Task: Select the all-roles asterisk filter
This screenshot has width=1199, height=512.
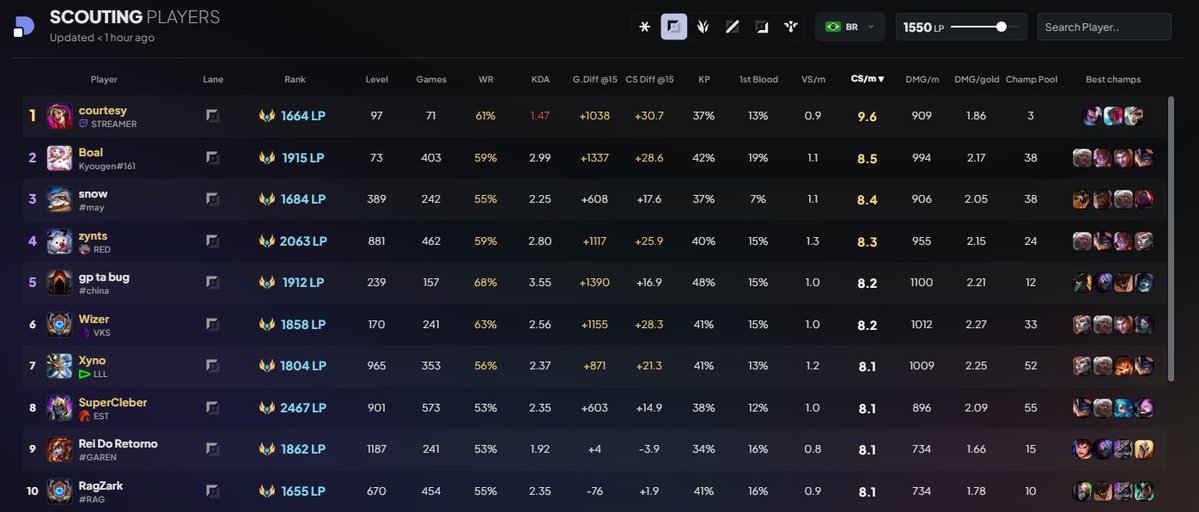Action: (645, 27)
